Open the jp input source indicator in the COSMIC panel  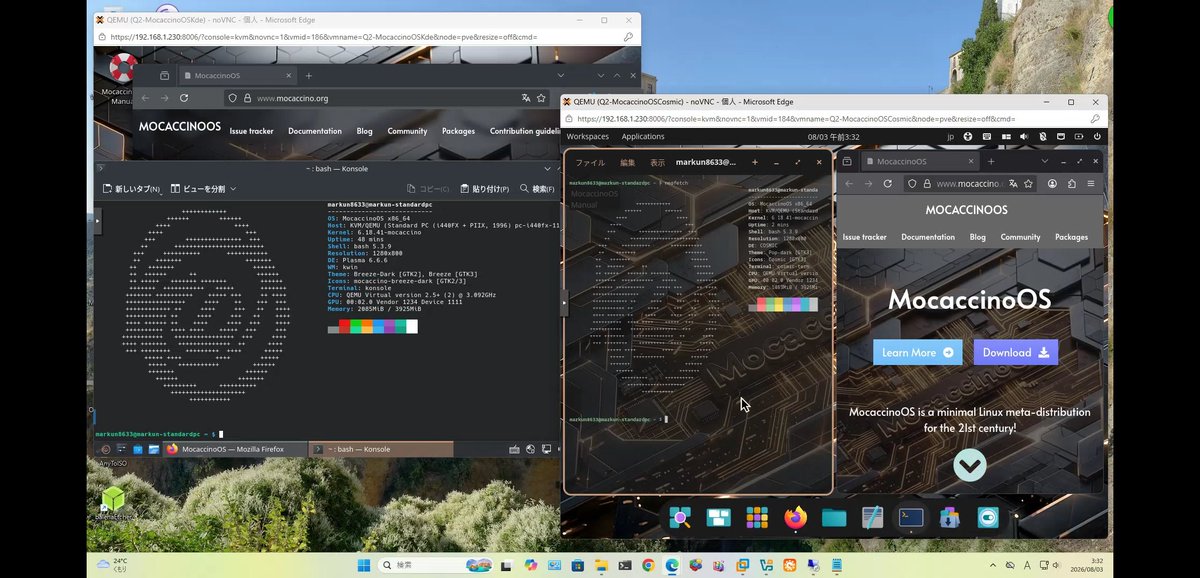[x=950, y=136]
